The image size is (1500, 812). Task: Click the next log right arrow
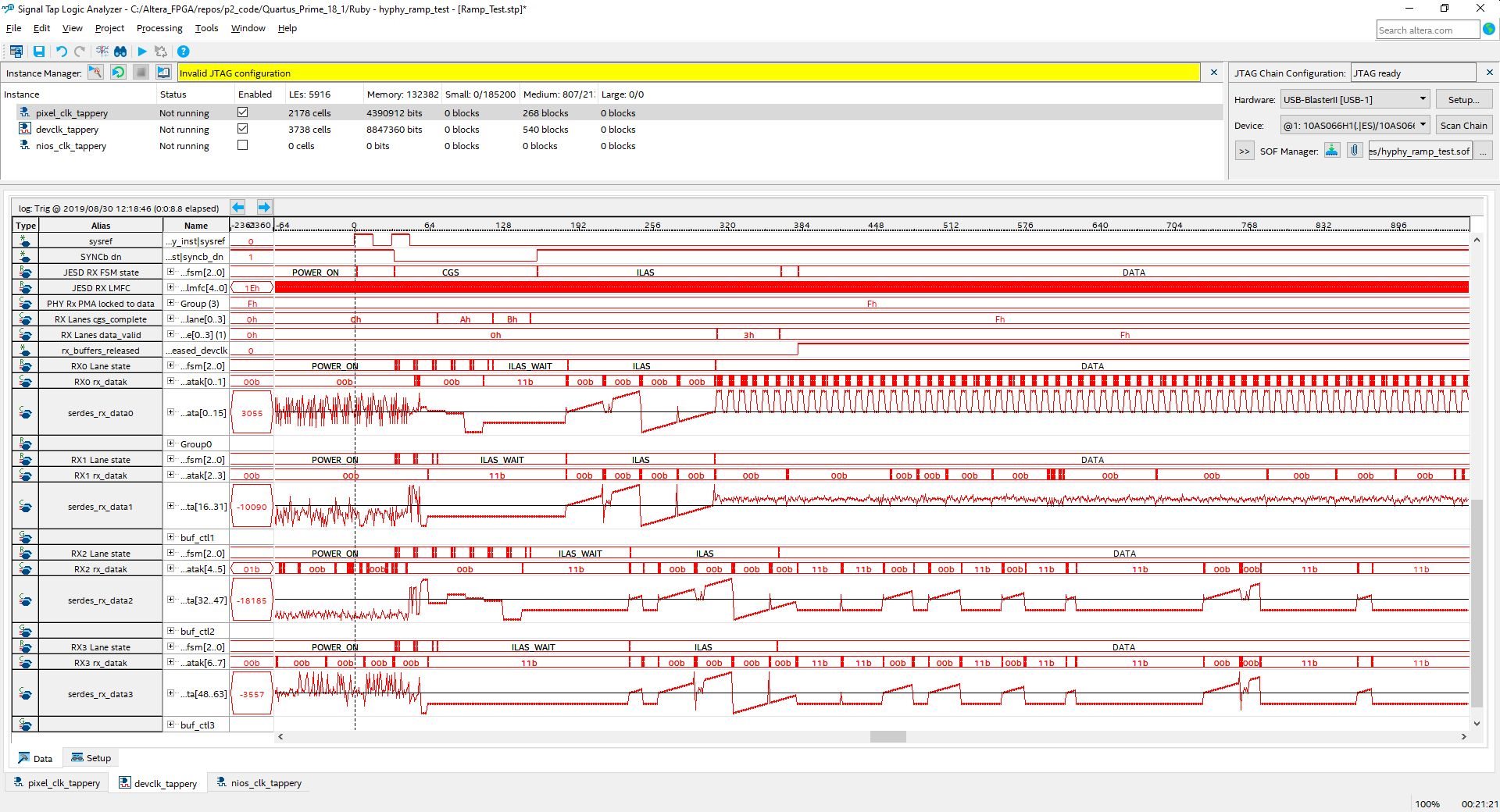[x=264, y=207]
